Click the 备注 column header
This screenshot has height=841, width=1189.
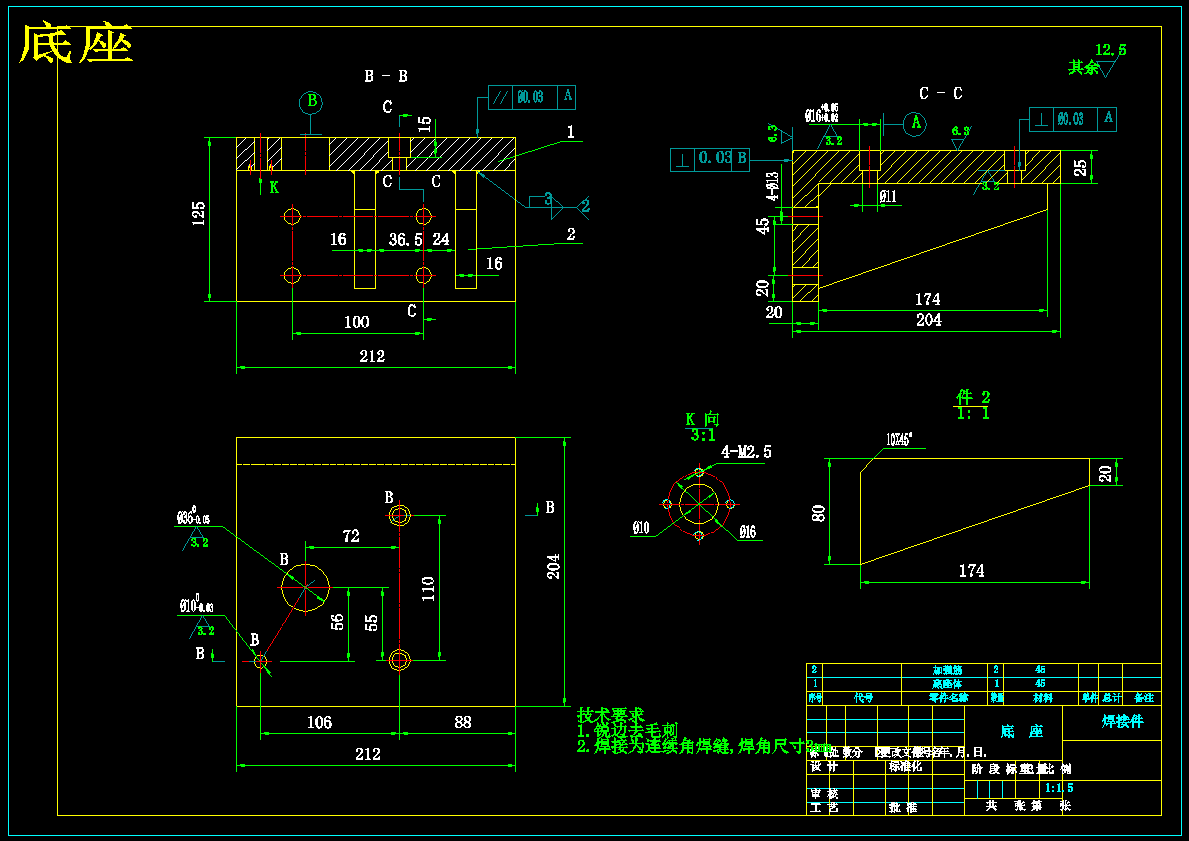click(x=1144, y=698)
